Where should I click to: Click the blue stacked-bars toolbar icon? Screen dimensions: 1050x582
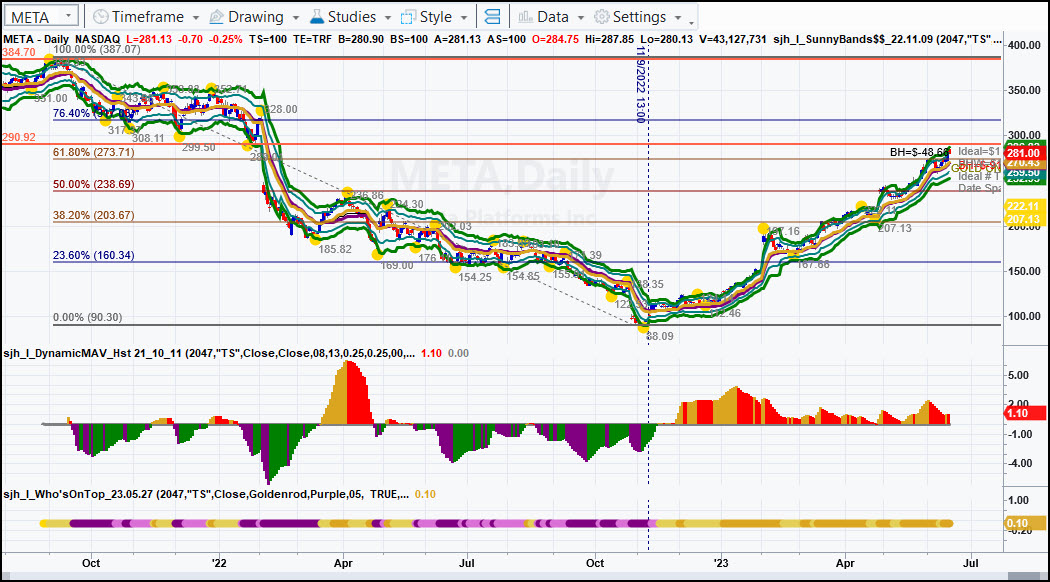(492, 17)
